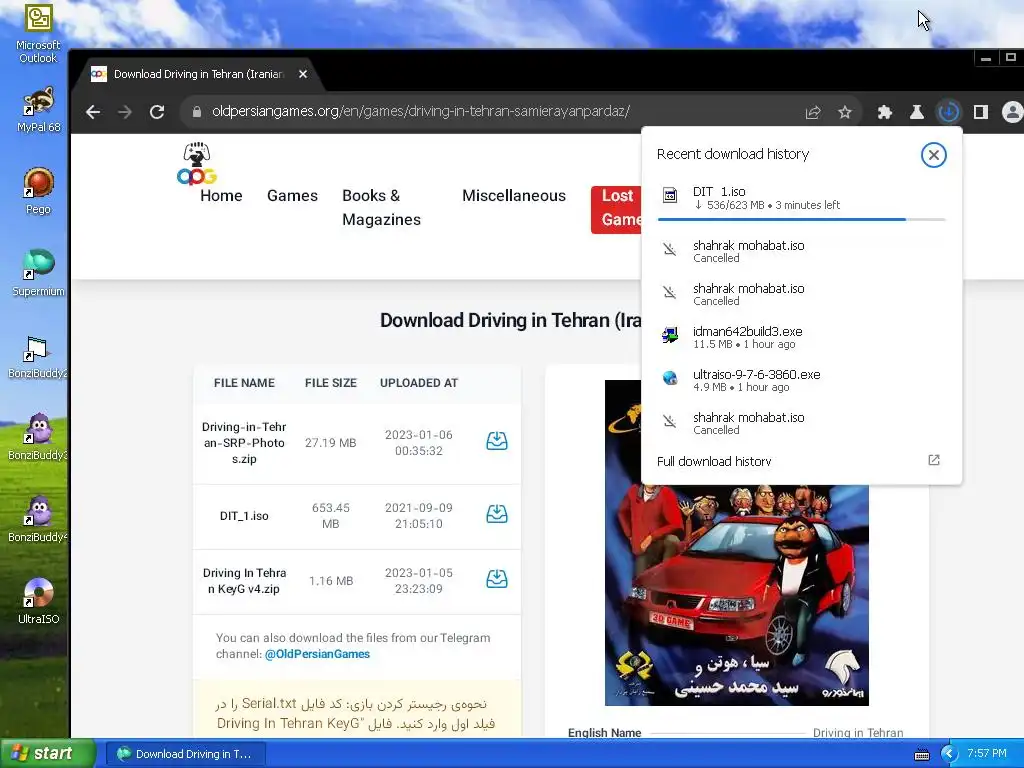Open full download history external link icon

pos(934,460)
